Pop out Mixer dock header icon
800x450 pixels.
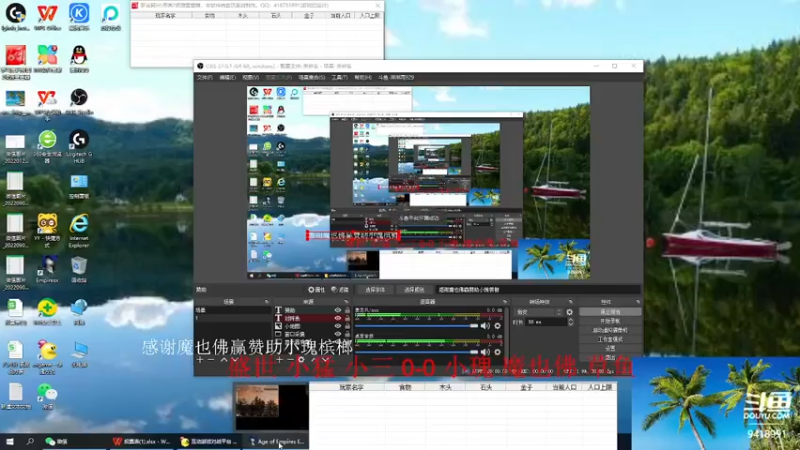pos(505,302)
